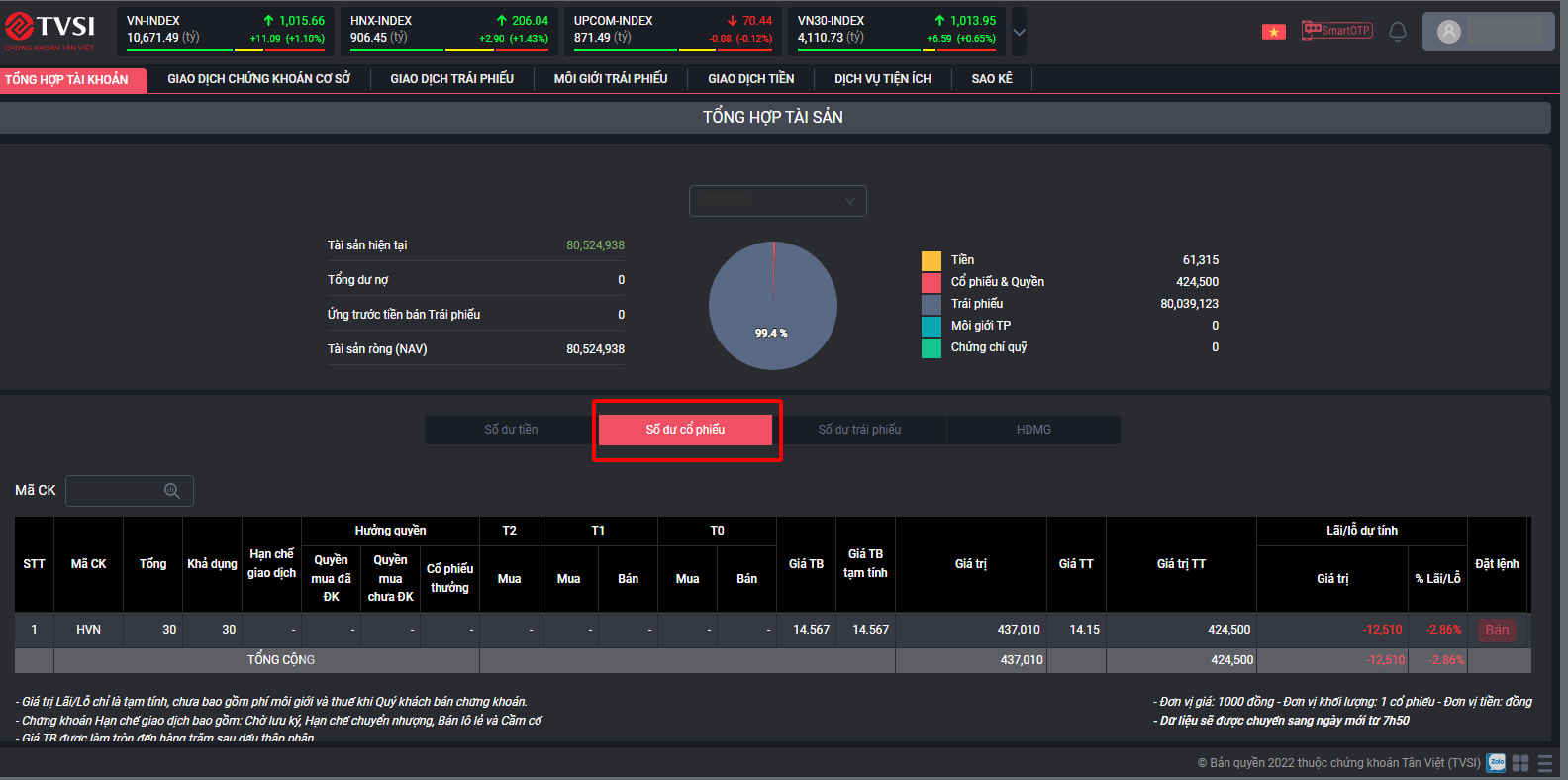Open the hamburger list icon in footer
Image resolution: width=1568 pixels, height=780 pixels.
tap(1545, 762)
